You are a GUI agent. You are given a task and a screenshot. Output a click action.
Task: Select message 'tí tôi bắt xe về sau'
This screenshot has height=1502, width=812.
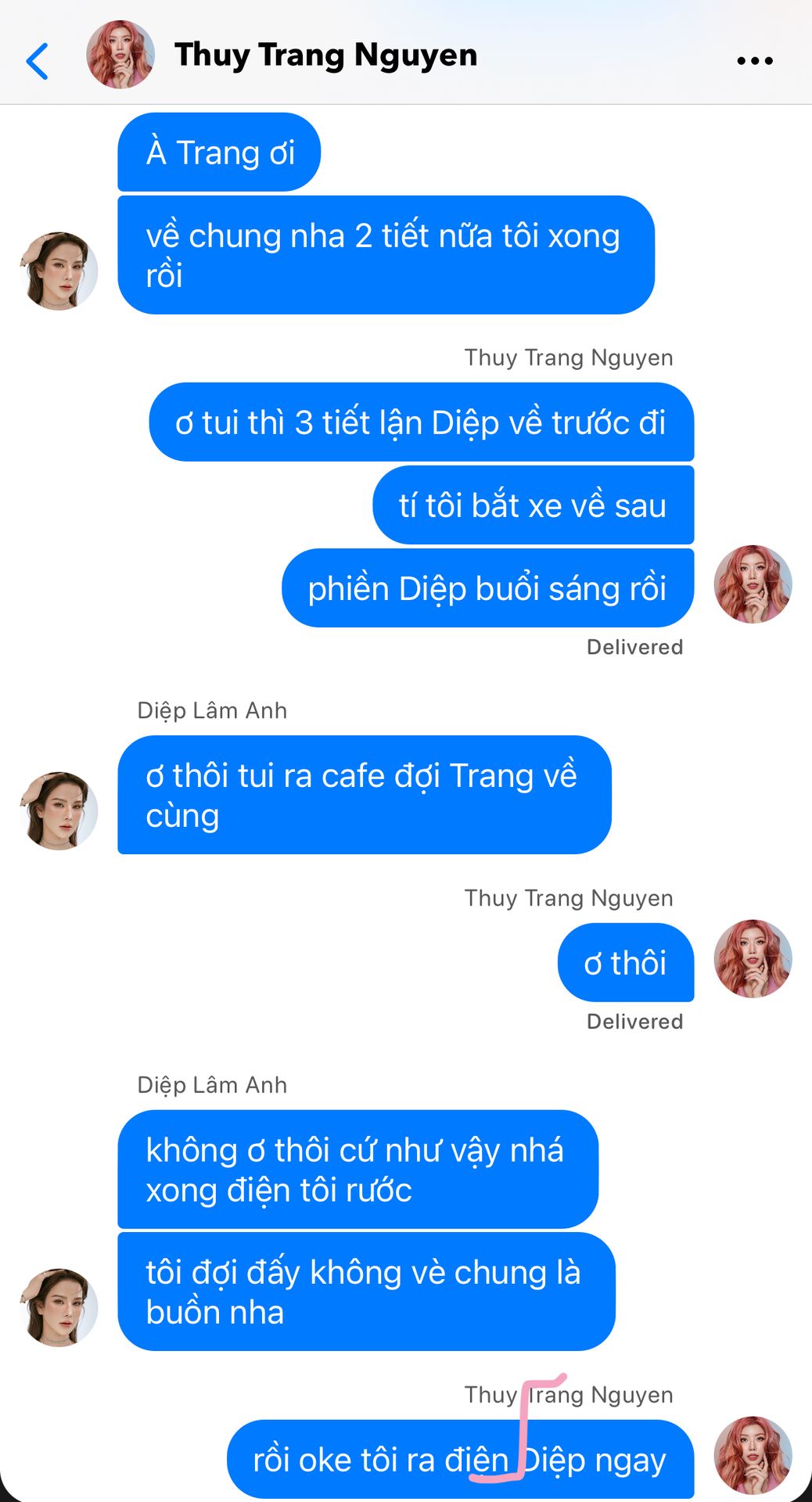tap(533, 505)
